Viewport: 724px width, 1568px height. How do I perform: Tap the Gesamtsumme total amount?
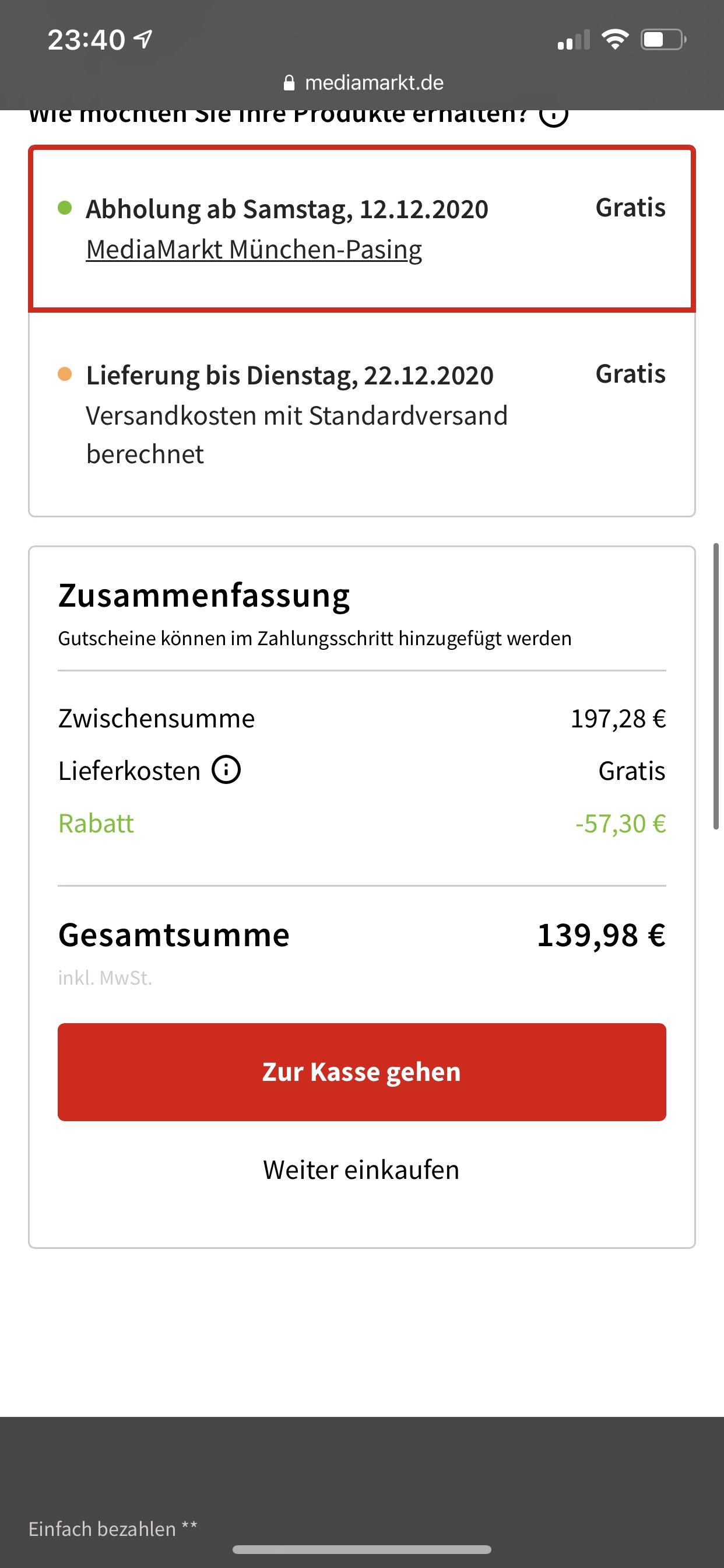[x=601, y=935]
